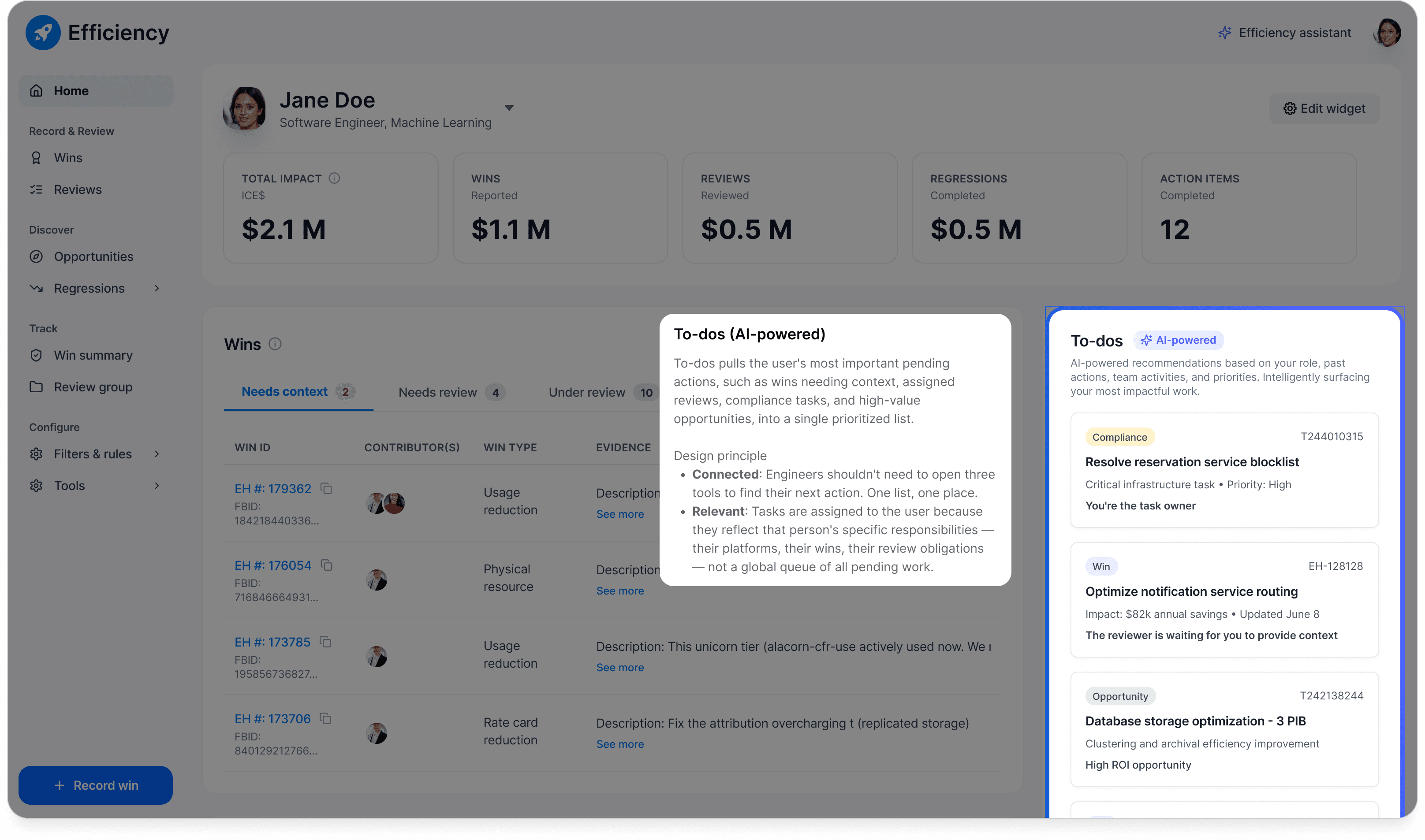Click contributor avatars for EH 179362
This screenshot has width=1425, height=840.
(385, 503)
